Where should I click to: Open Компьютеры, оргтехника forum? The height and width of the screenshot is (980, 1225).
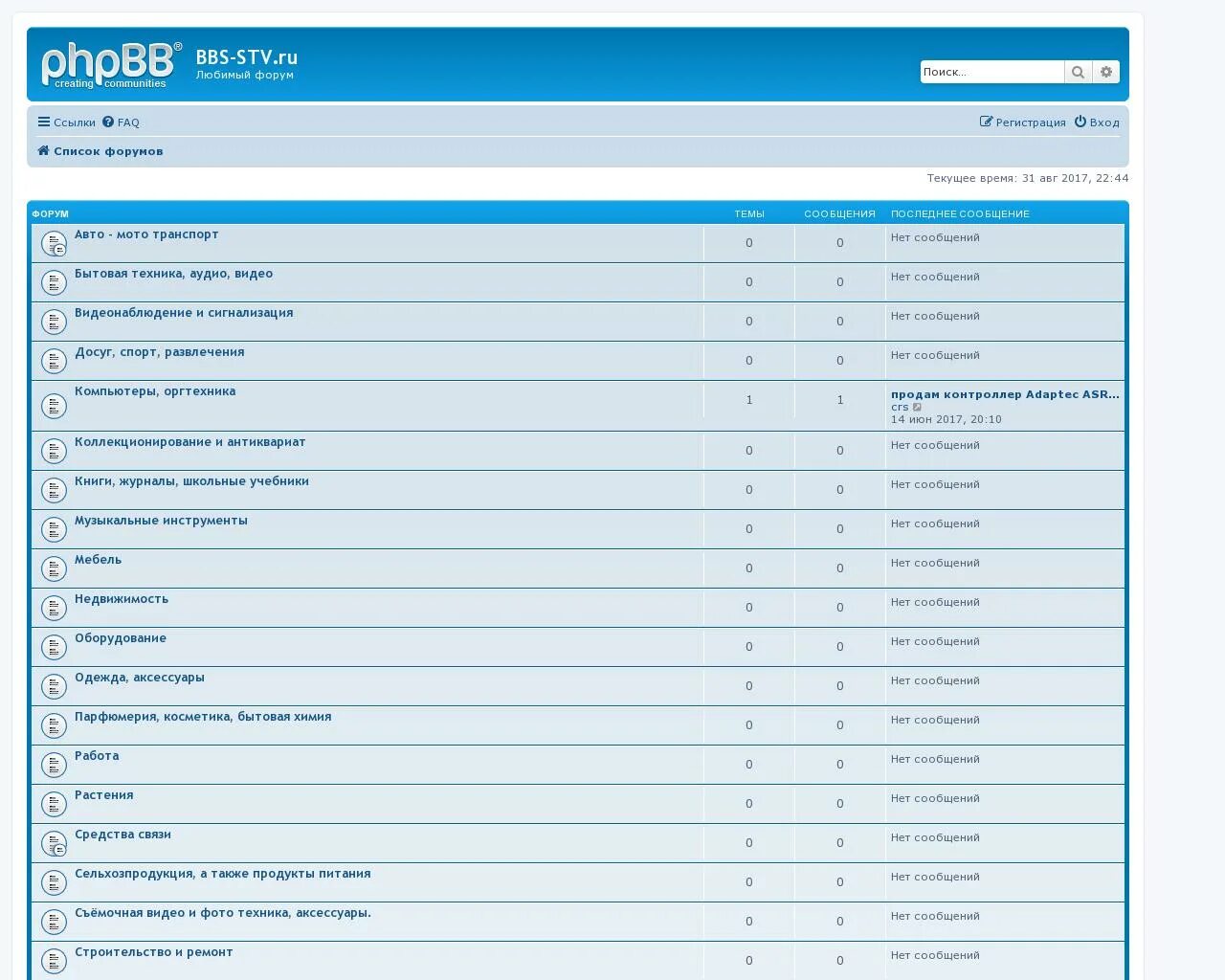pyautogui.click(x=155, y=391)
